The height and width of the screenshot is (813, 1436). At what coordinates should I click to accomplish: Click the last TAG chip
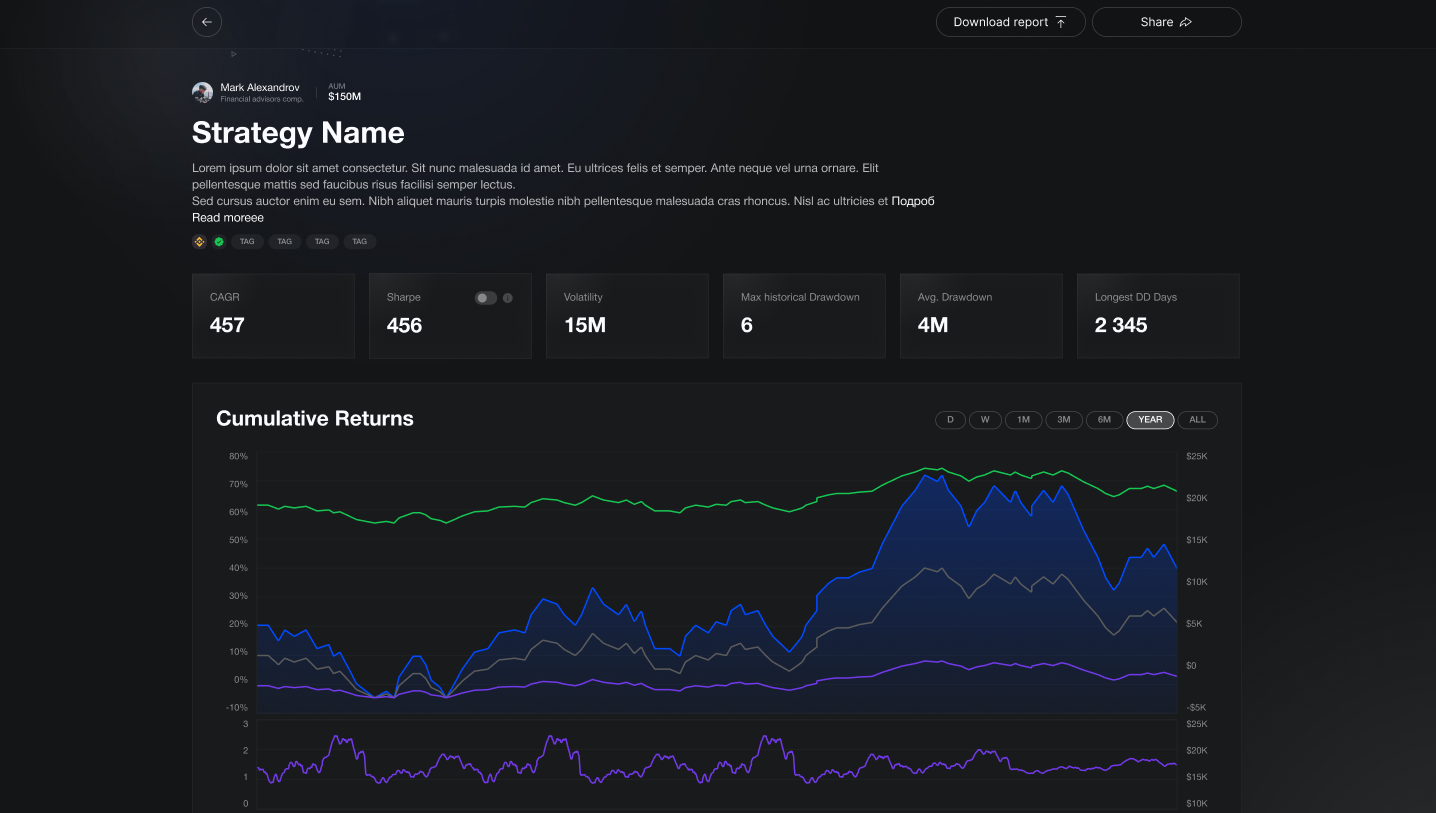(359, 241)
